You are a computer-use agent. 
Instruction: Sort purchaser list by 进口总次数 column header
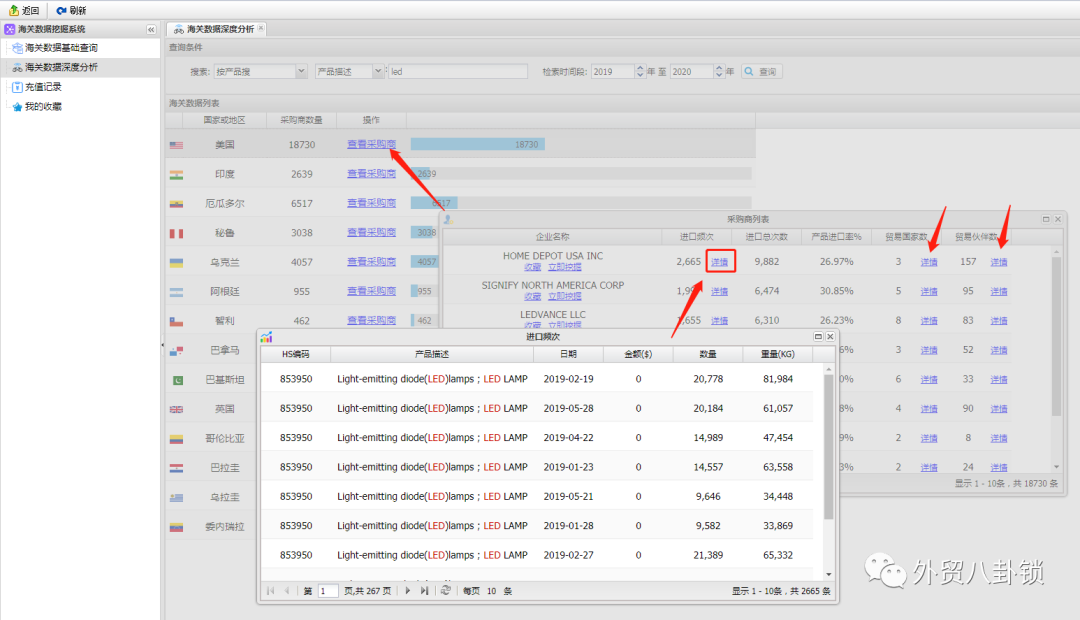(767, 236)
